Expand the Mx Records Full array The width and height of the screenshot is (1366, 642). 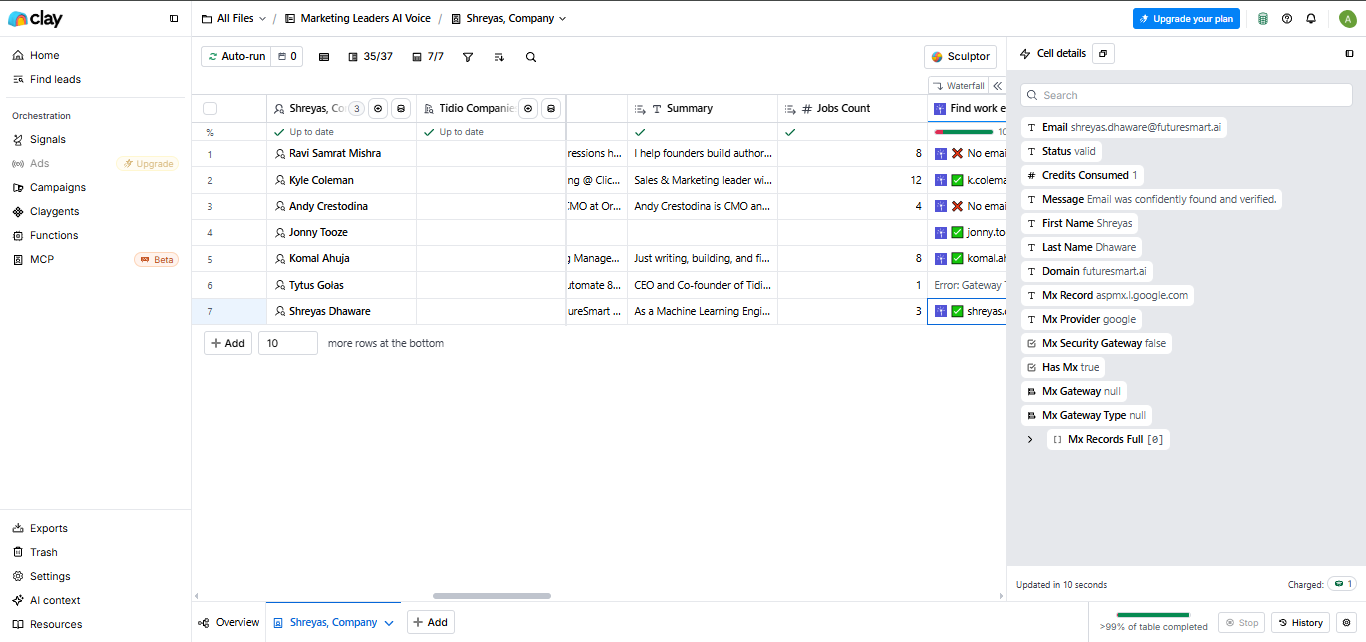[1030, 439]
